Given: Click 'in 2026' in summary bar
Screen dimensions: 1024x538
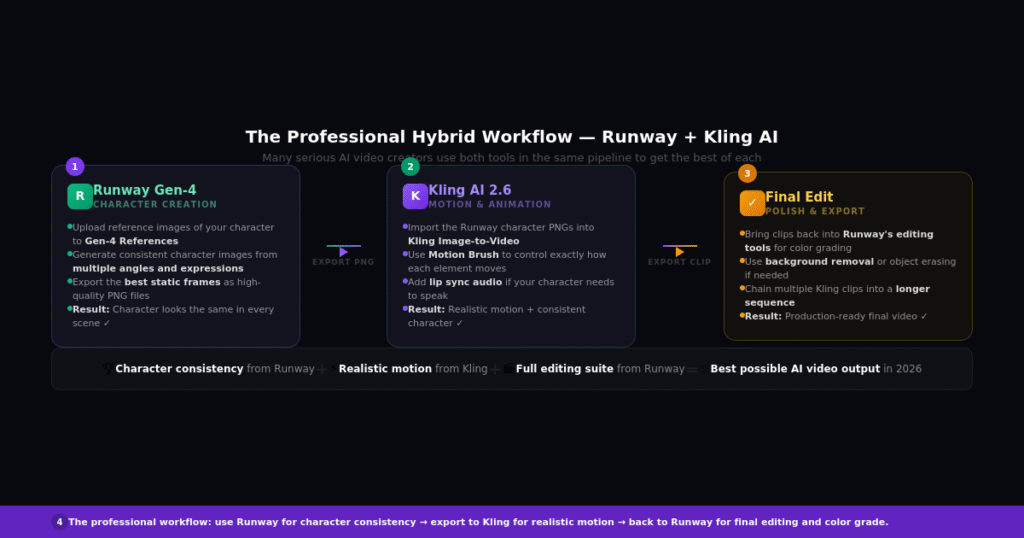Looking at the screenshot, I should click(x=903, y=369).
